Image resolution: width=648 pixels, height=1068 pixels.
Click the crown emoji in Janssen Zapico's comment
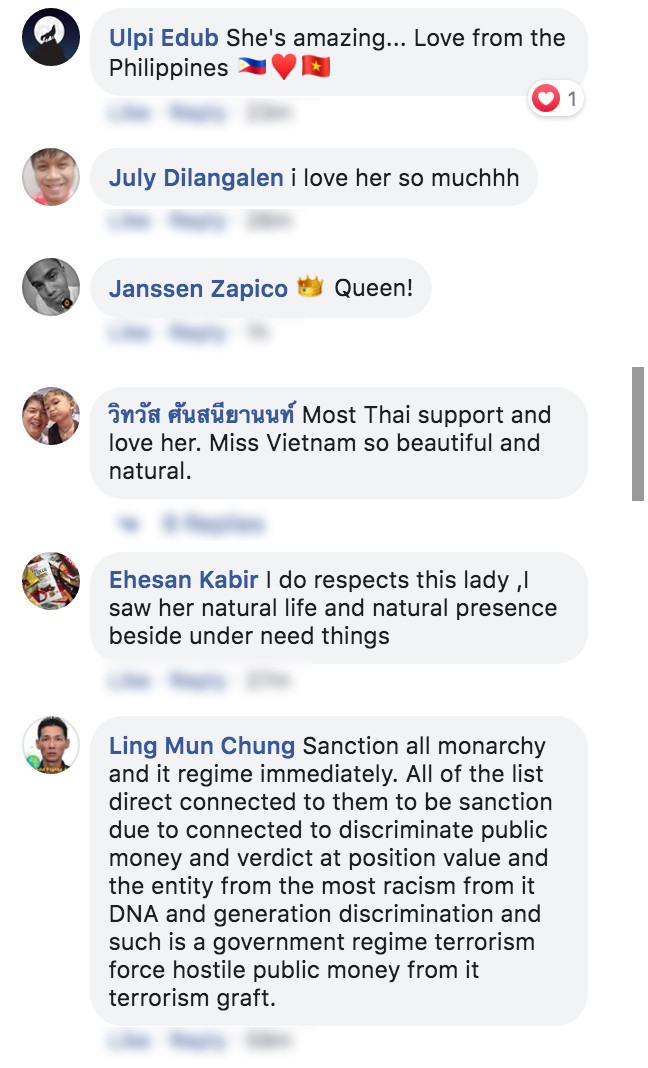point(310,288)
